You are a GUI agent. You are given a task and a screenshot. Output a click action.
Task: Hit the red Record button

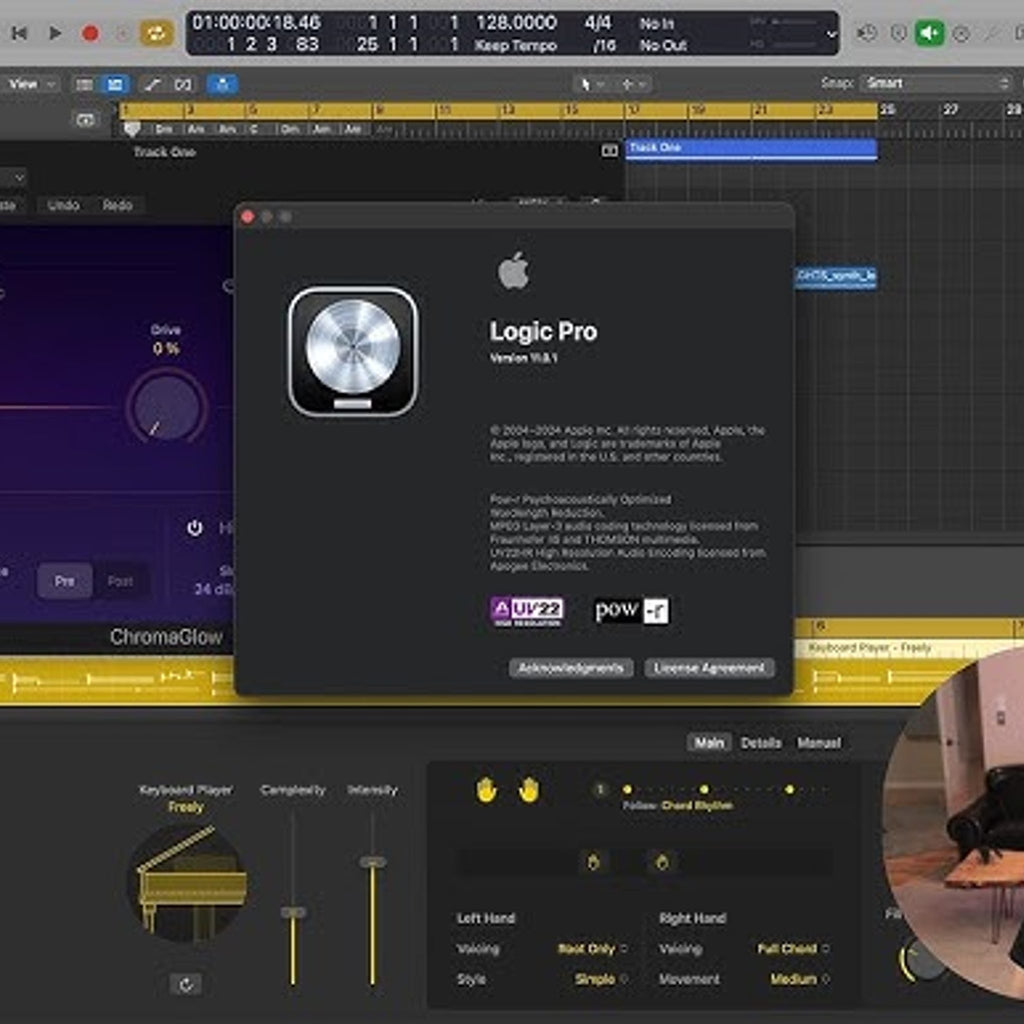[x=90, y=33]
